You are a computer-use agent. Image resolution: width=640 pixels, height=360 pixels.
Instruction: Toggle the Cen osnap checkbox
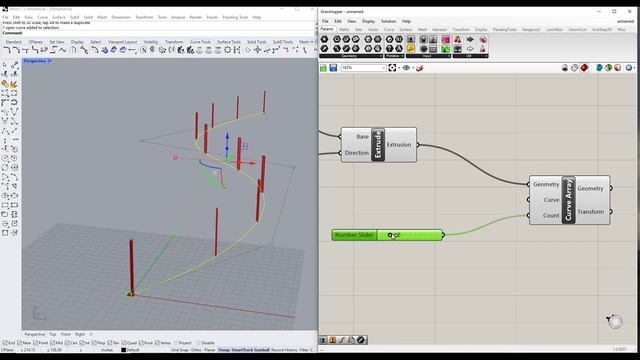pos(67,343)
